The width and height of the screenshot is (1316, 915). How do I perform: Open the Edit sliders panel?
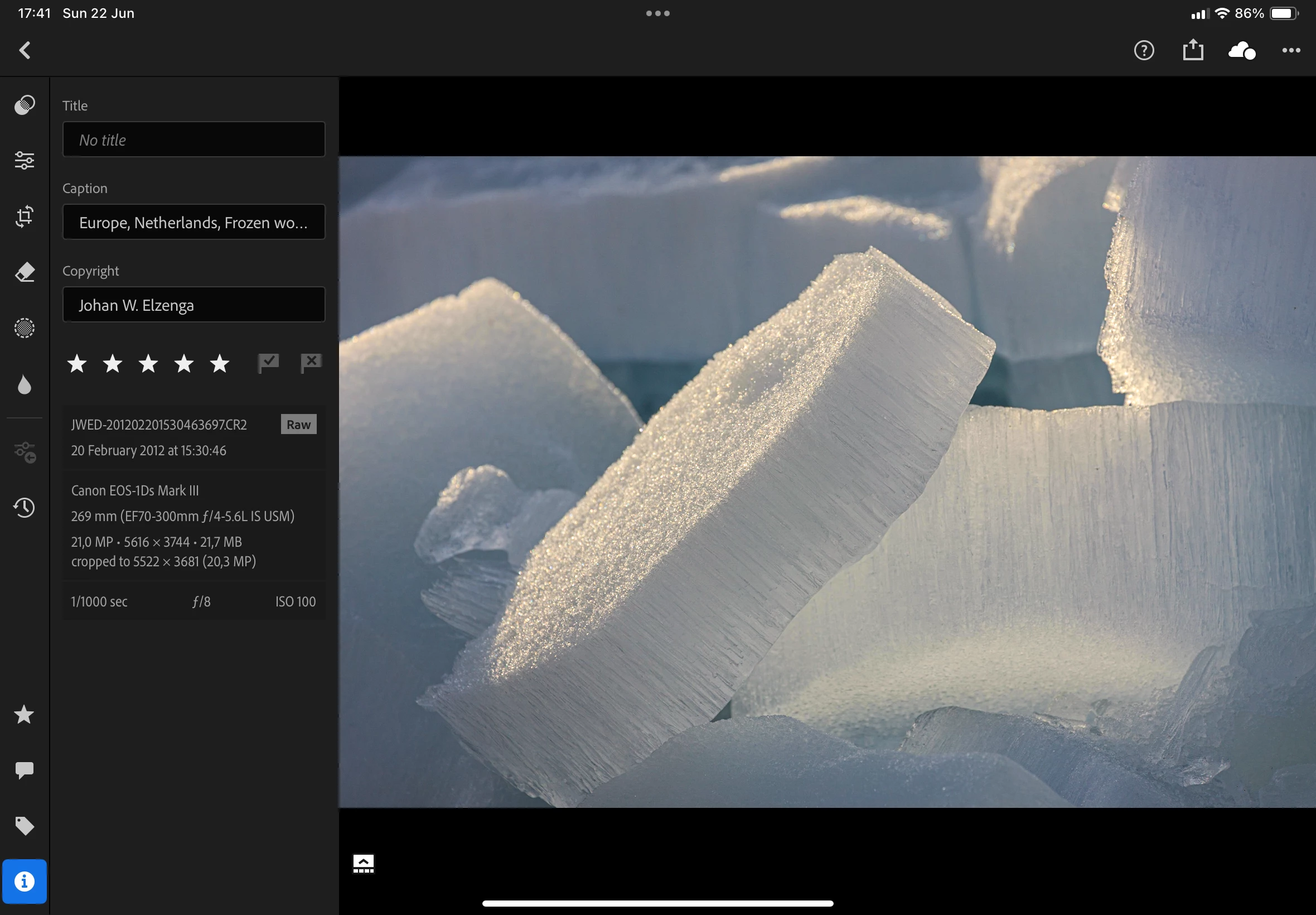[24, 161]
